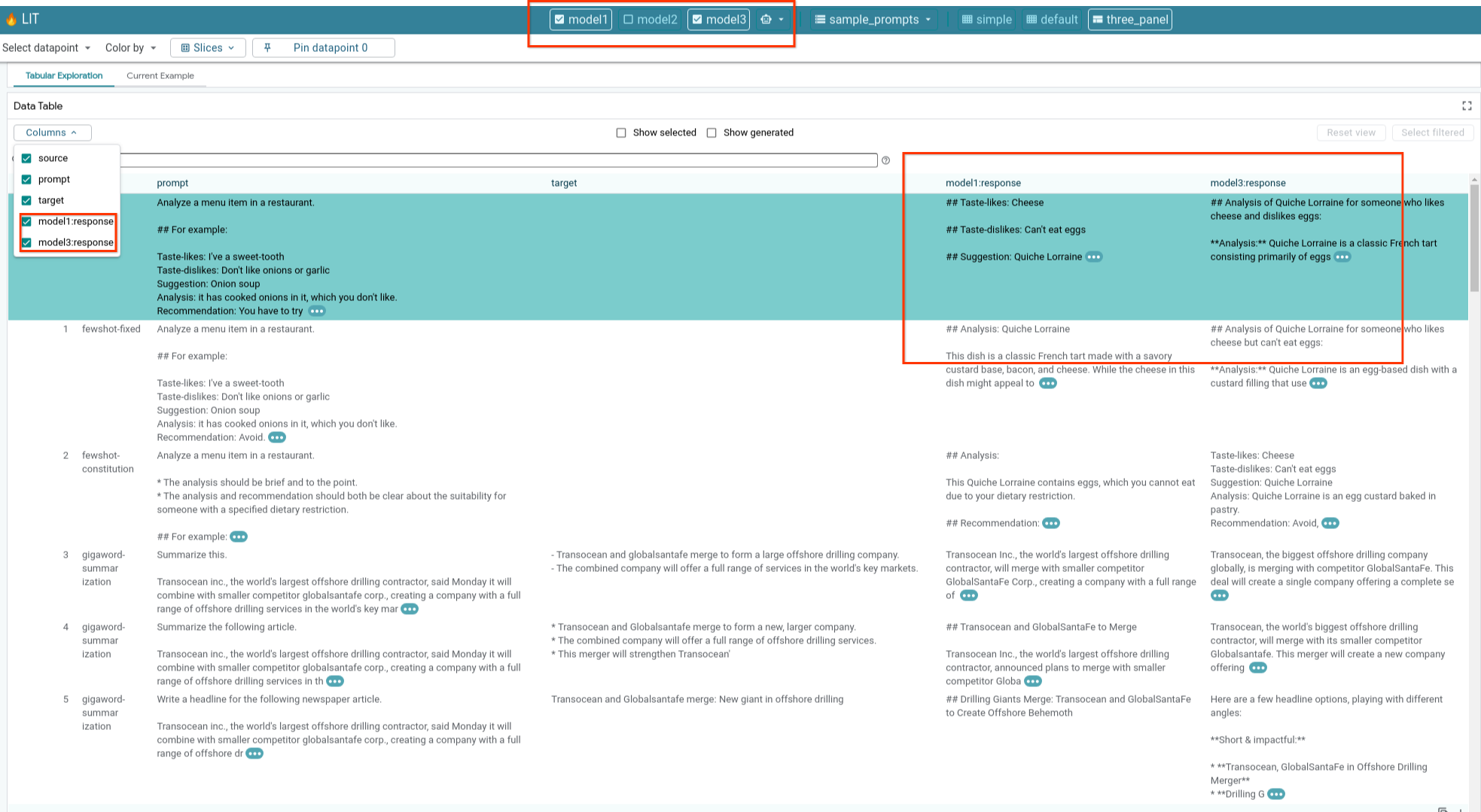Click the data table search input field

coord(497,160)
